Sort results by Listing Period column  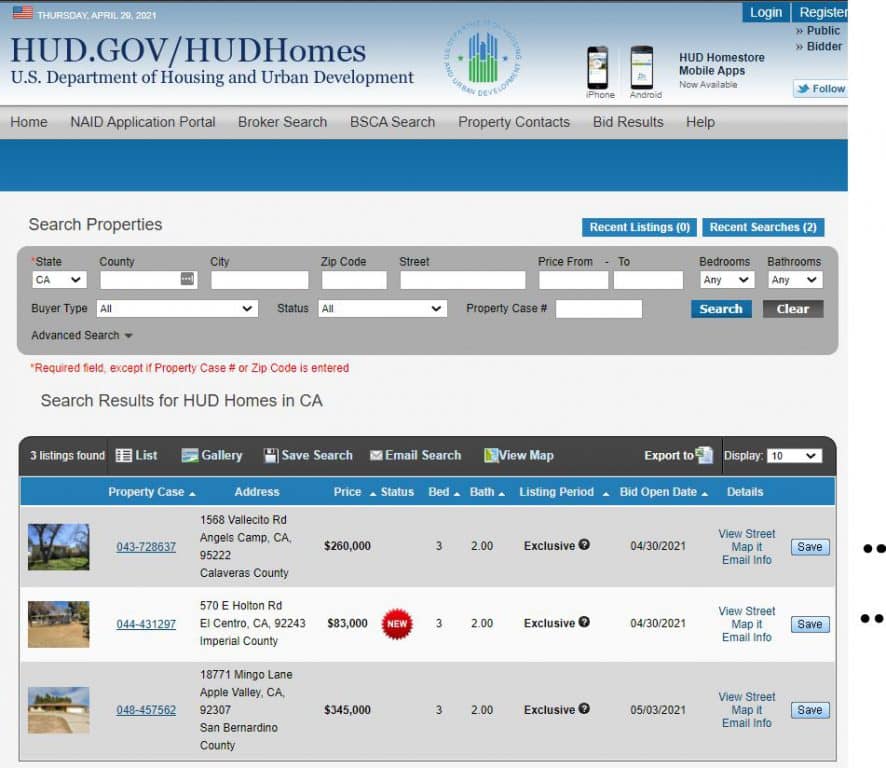click(564, 492)
